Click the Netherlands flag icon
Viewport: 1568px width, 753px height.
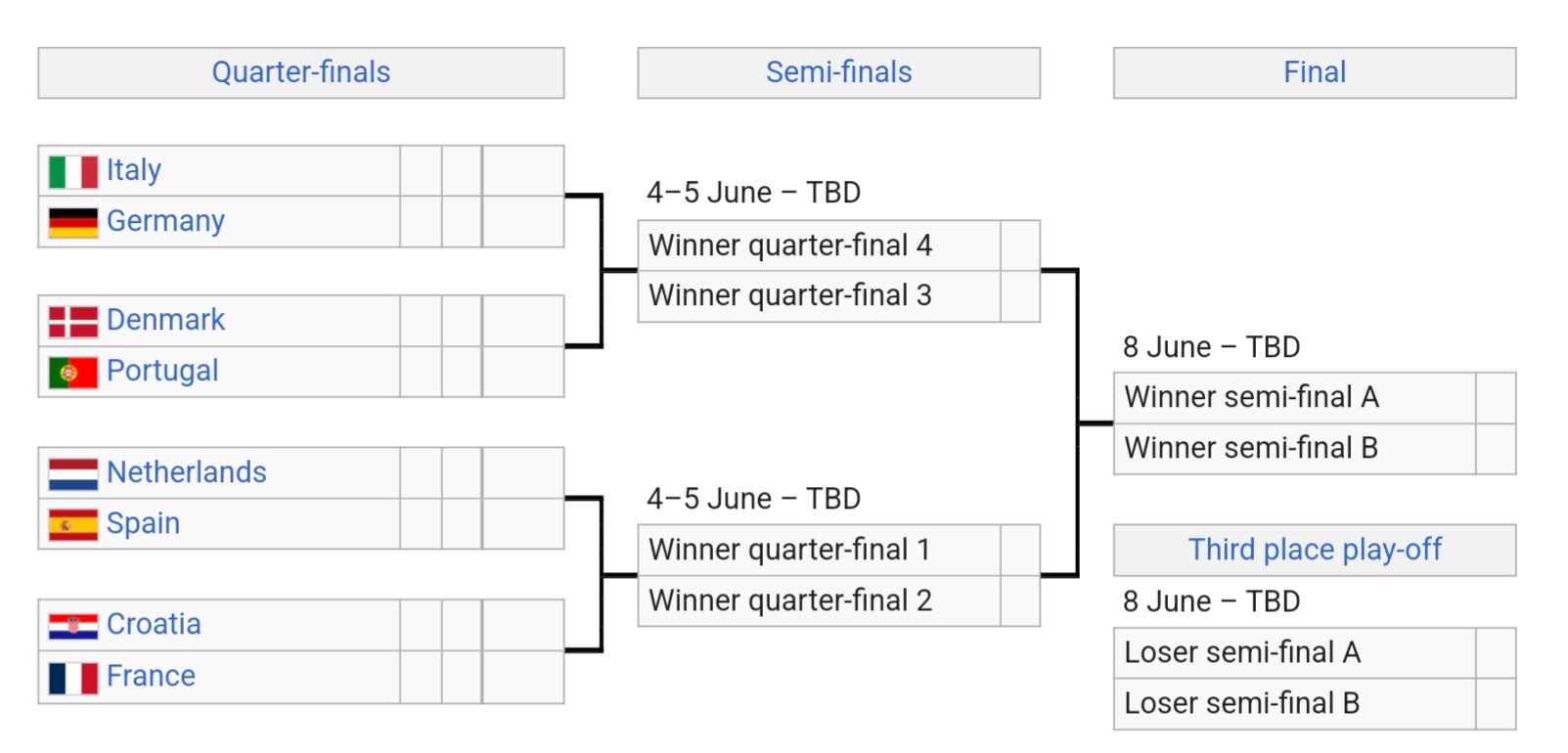(73, 473)
